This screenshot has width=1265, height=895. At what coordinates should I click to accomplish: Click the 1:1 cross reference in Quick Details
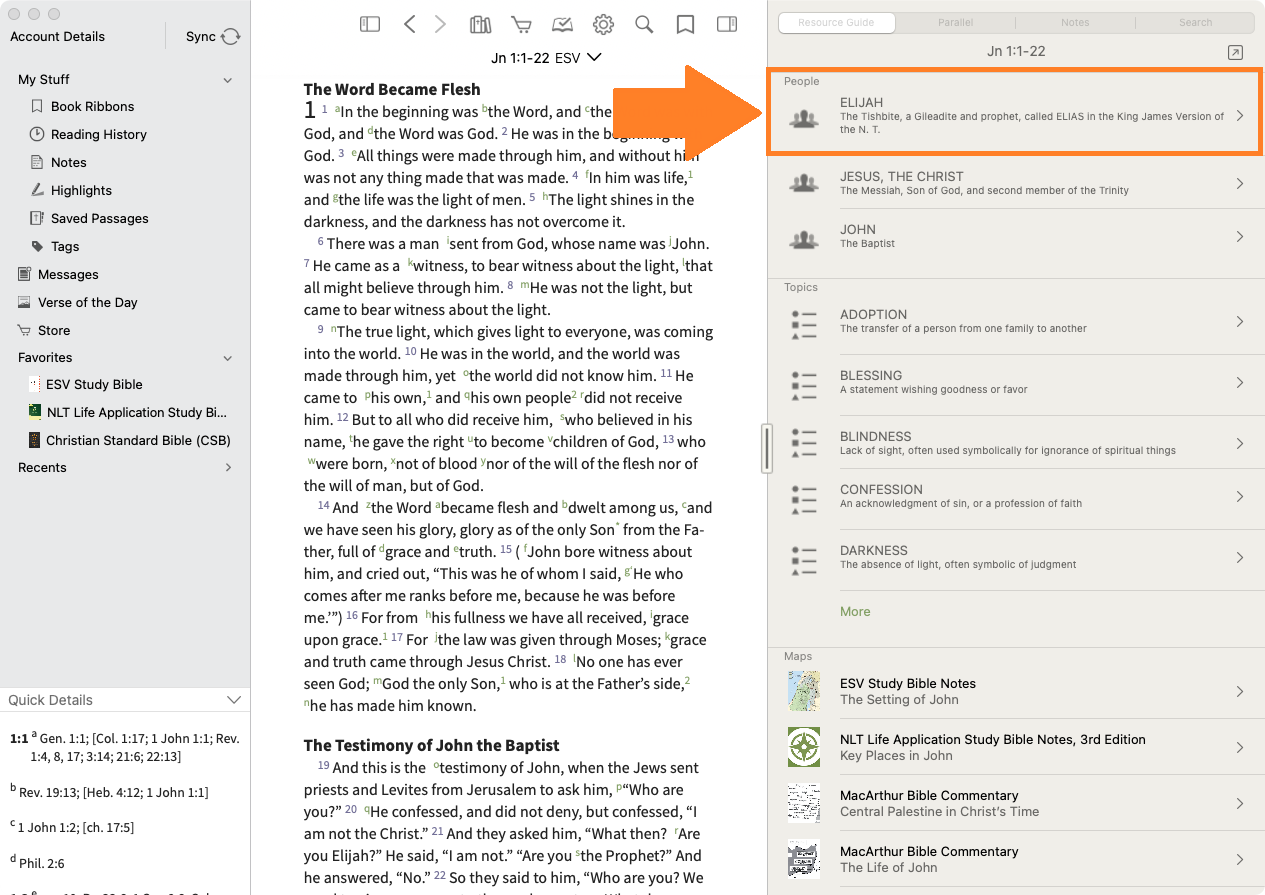tap(18, 738)
